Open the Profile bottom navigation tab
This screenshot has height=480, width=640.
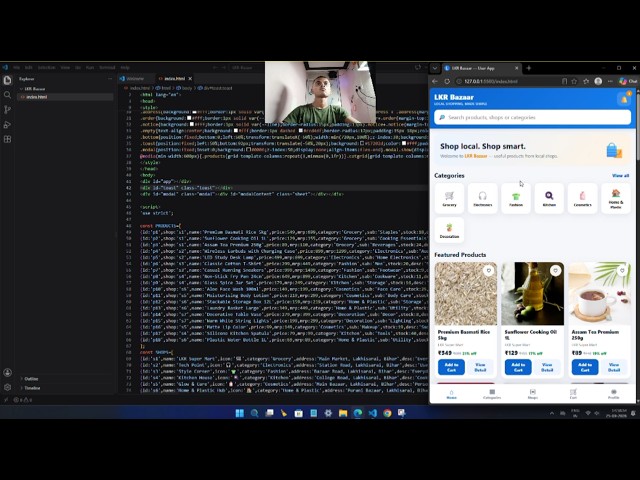point(613,394)
